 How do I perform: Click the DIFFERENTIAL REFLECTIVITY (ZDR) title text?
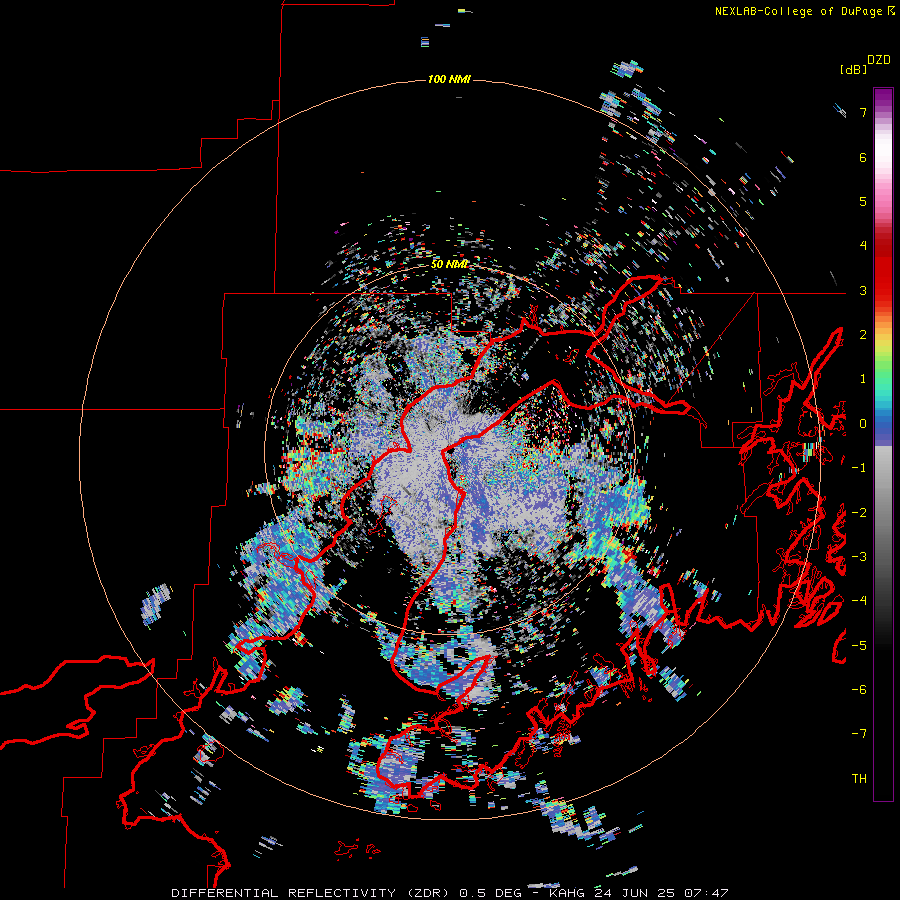point(311,893)
